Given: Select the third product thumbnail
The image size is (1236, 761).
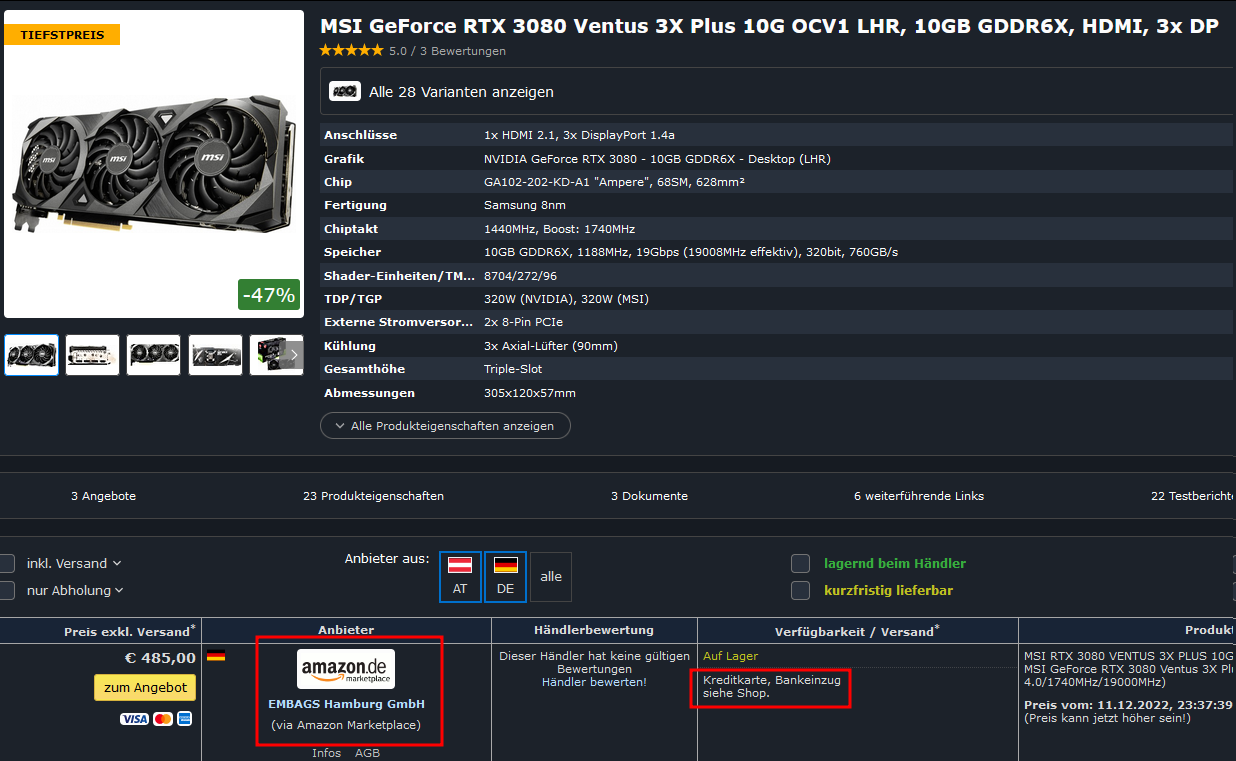Looking at the screenshot, I should click(x=154, y=355).
